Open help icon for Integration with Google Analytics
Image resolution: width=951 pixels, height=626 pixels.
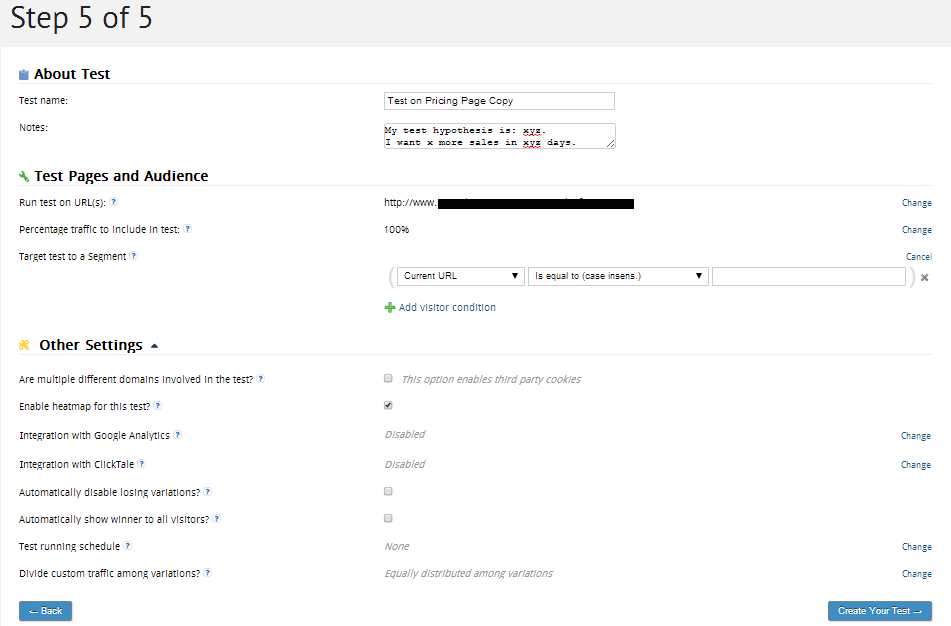click(x=177, y=435)
